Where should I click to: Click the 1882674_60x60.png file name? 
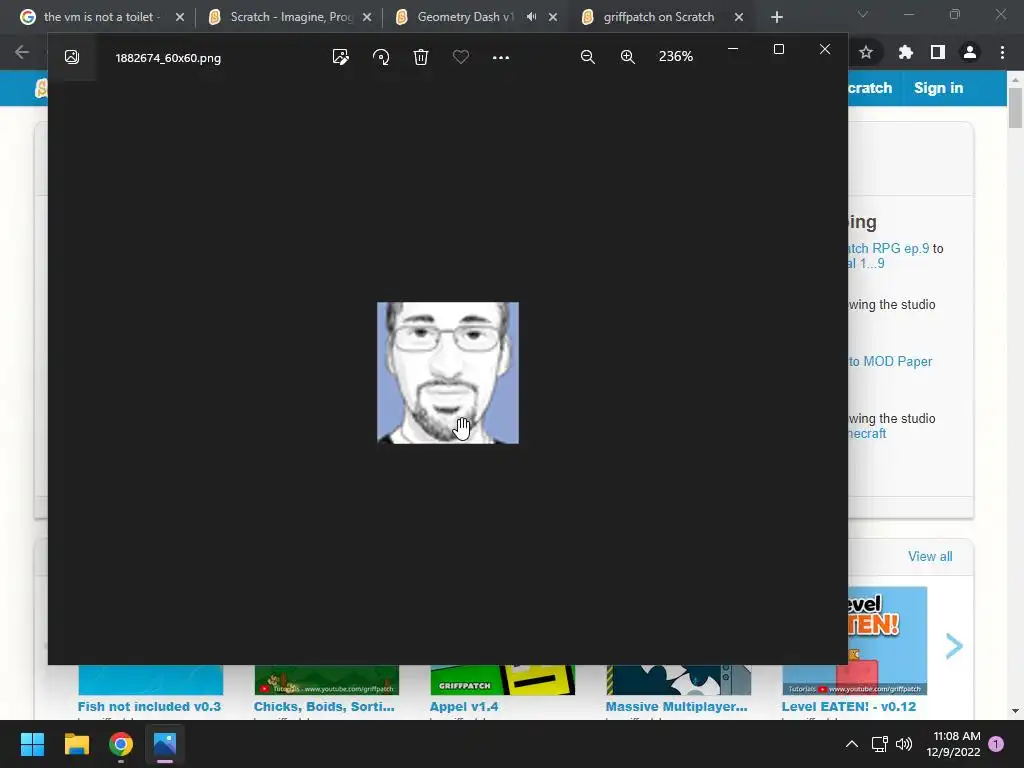pos(168,58)
